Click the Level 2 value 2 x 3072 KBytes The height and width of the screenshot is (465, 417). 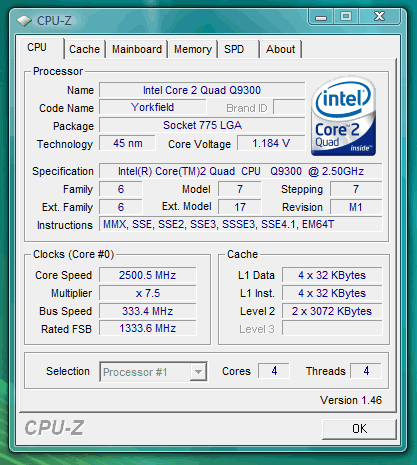tap(332, 311)
